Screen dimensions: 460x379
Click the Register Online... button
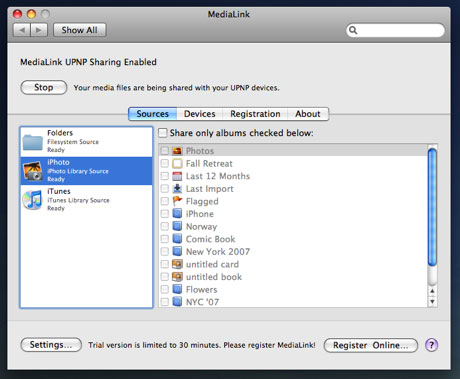371,345
